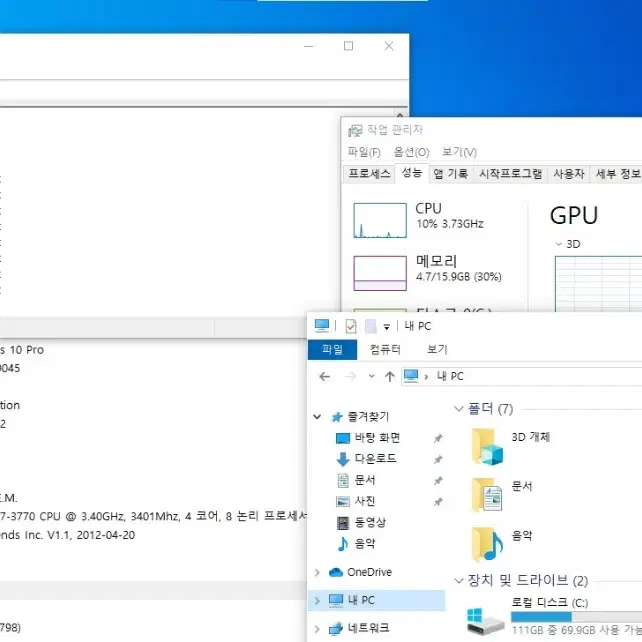
Task: Open Task Manager 보기(V) menu
Action: pos(459,152)
